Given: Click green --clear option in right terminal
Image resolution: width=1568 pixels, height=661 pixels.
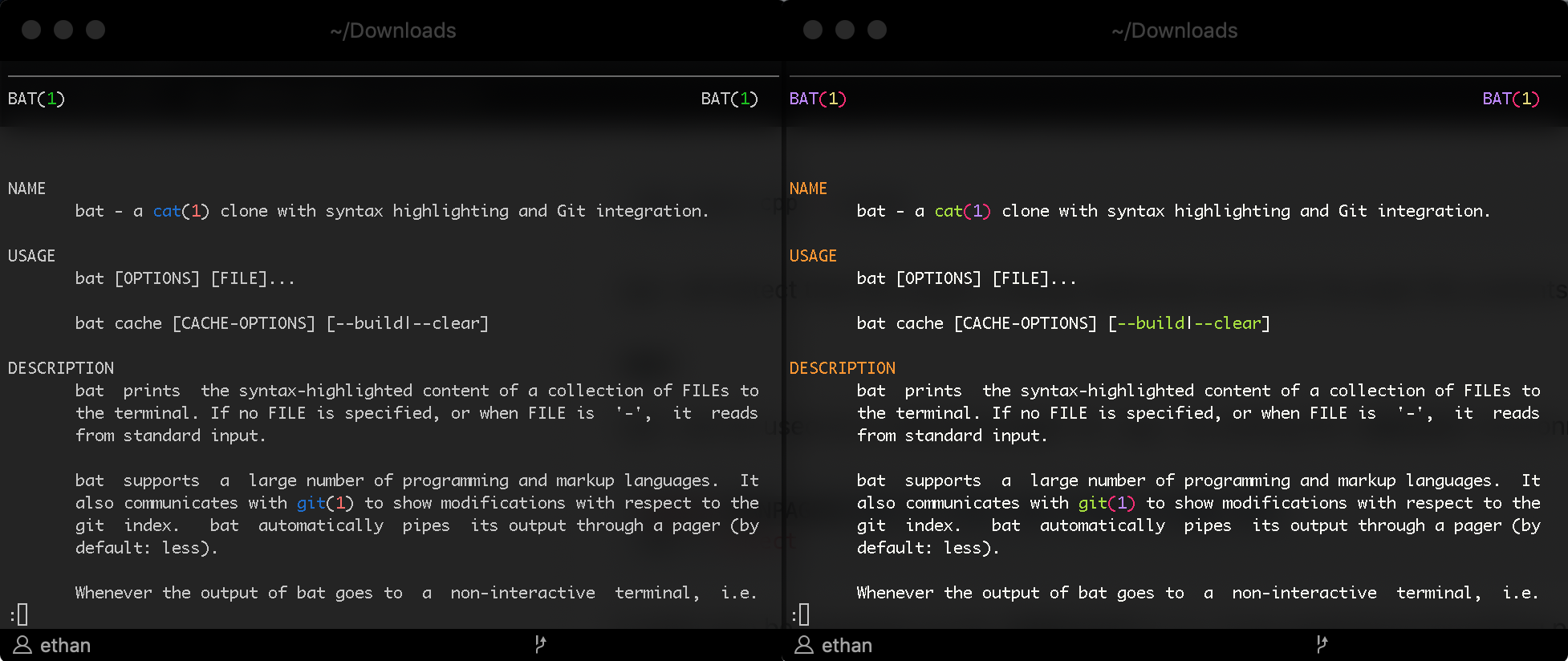Looking at the screenshot, I should click(1228, 323).
